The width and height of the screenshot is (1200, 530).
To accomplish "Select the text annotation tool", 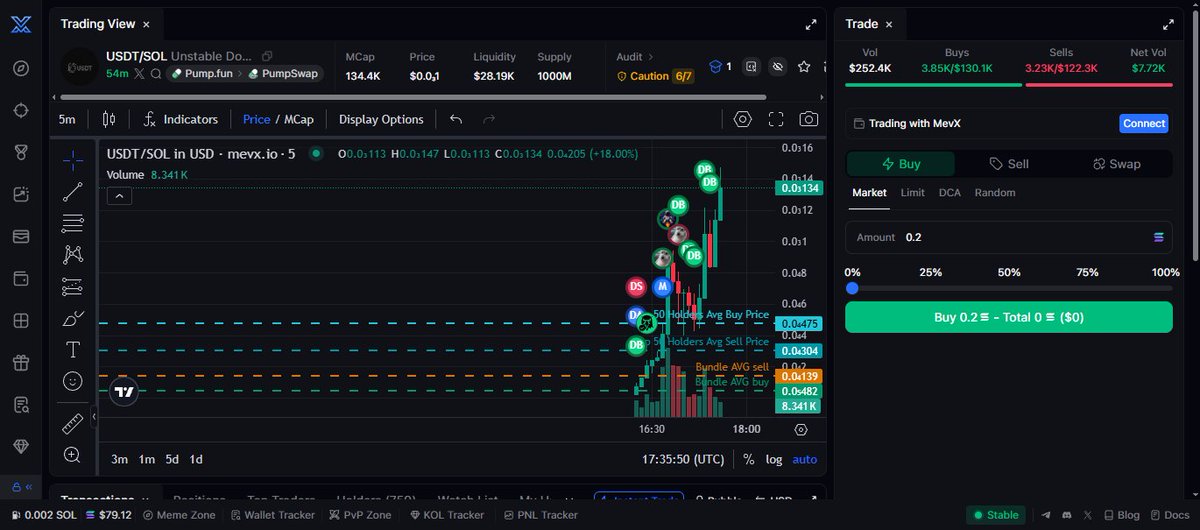I will click(72, 350).
